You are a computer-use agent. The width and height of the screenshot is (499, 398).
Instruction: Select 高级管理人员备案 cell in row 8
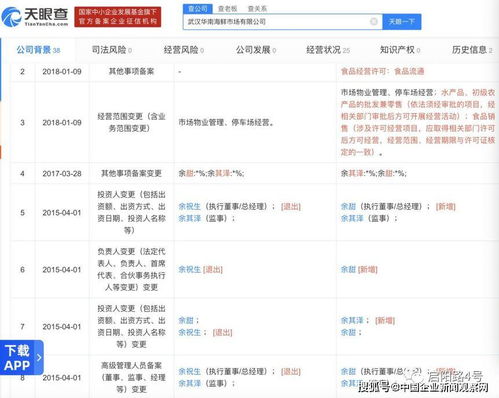point(131,377)
